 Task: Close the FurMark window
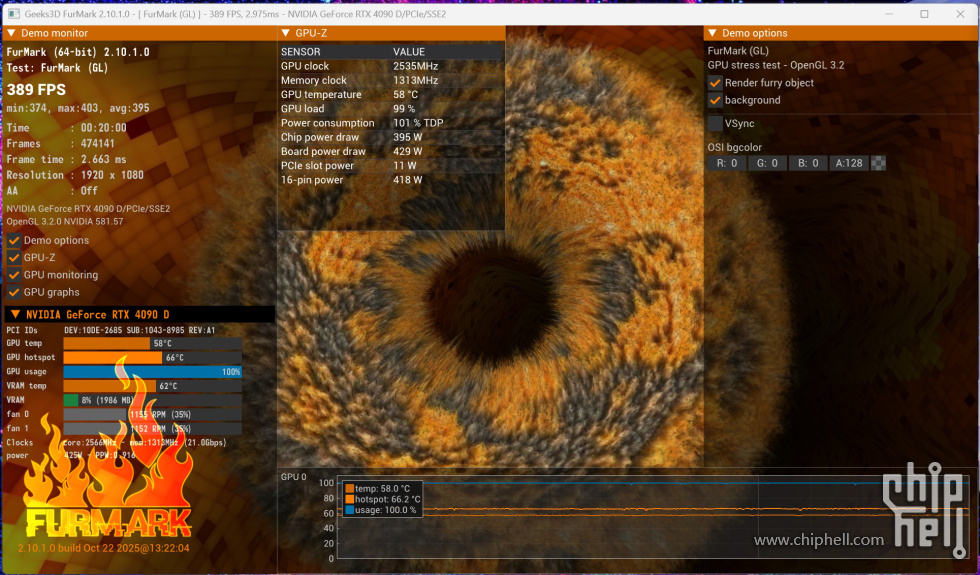click(x=959, y=14)
